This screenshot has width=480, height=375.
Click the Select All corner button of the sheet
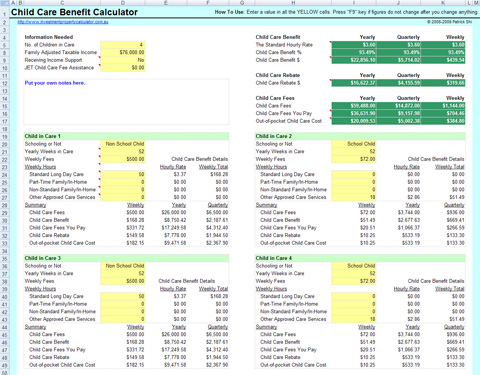pyautogui.click(x=5, y=3)
